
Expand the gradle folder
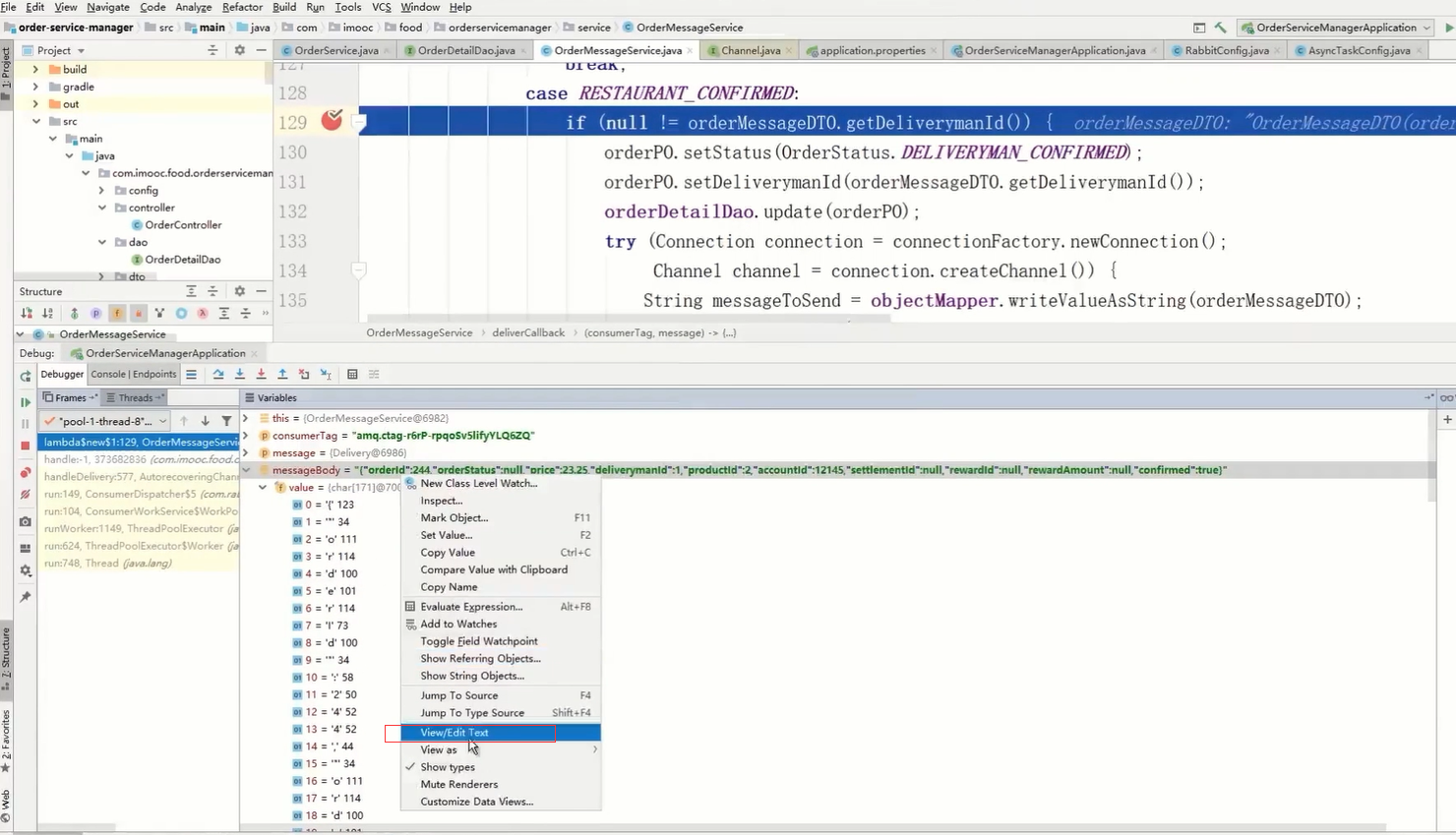pos(35,87)
